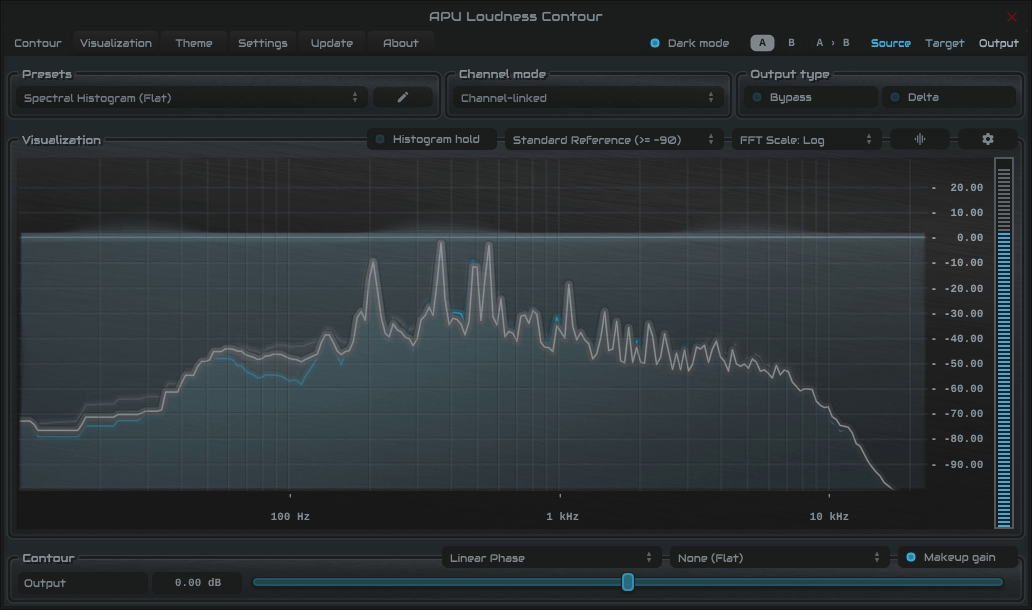
Task: Open the Theme menu
Action: pyautogui.click(x=194, y=43)
